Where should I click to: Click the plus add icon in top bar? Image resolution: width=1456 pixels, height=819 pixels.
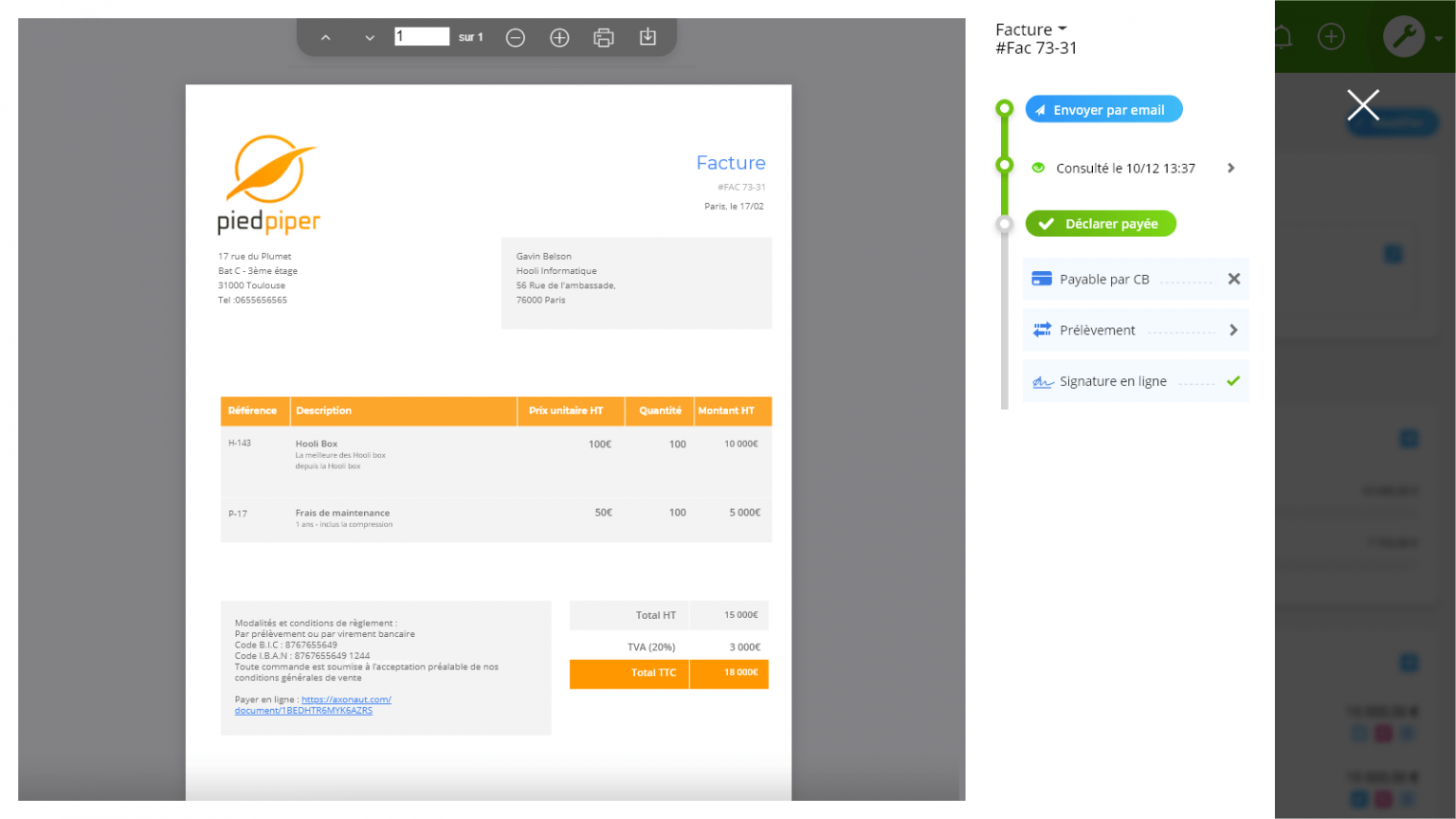pos(1331,37)
